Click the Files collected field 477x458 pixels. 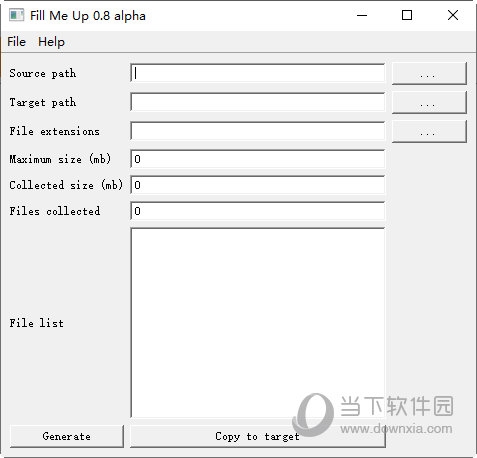(258, 211)
